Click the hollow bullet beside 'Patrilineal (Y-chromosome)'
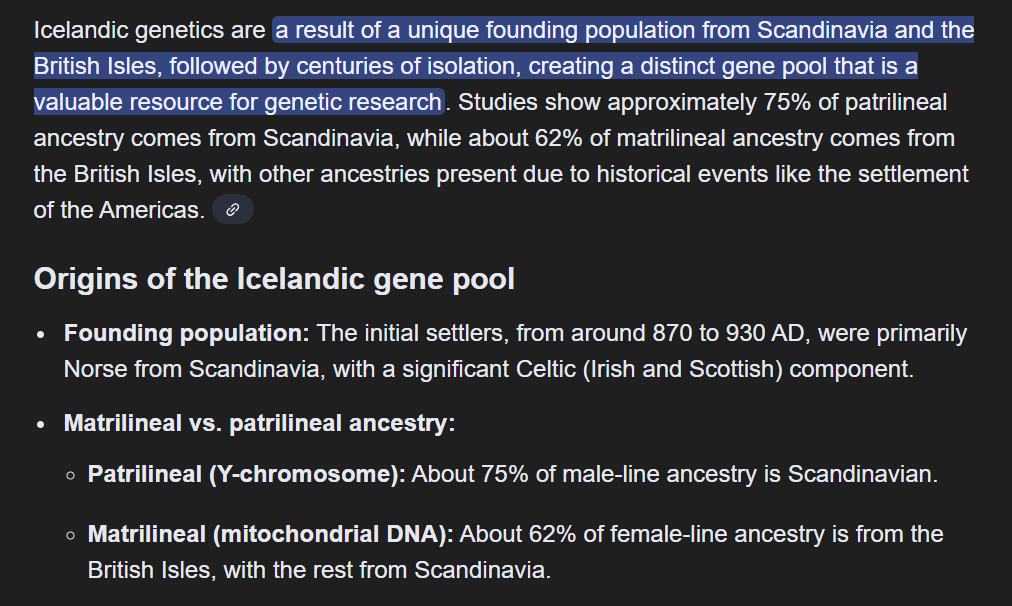1012x606 pixels. [70, 475]
